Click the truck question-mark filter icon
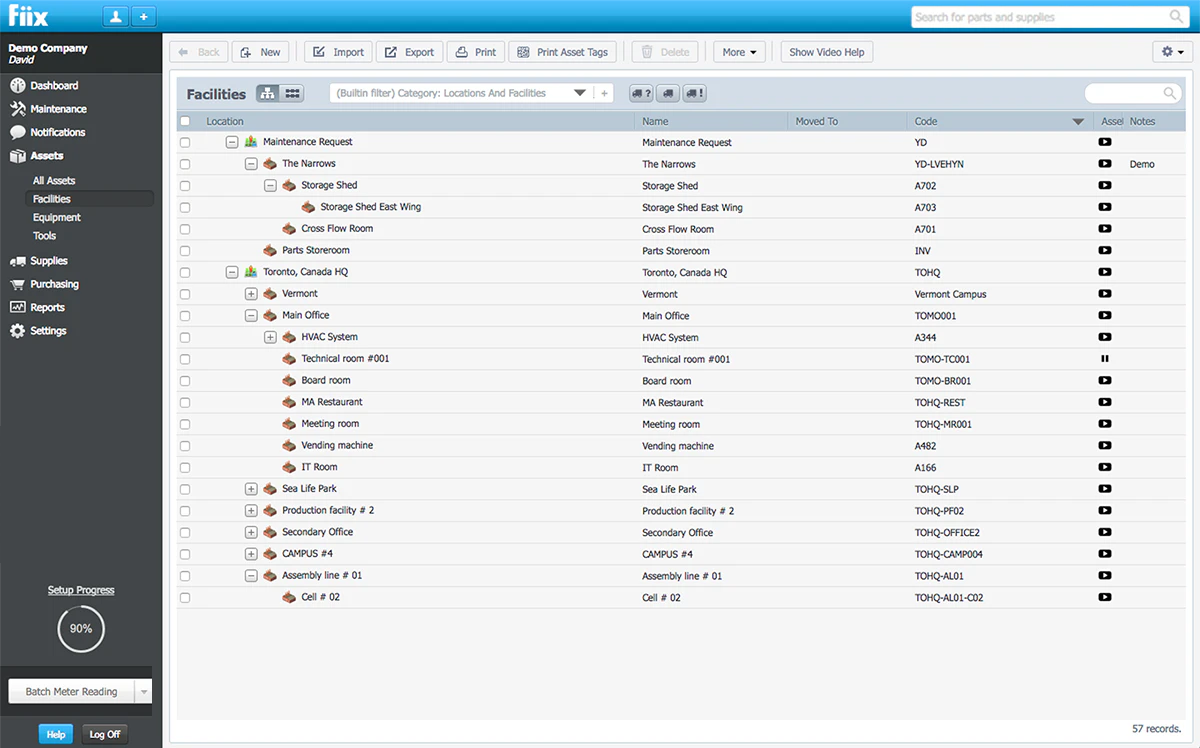Screen dimensions: 1200x748 click(x=641, y=93)
